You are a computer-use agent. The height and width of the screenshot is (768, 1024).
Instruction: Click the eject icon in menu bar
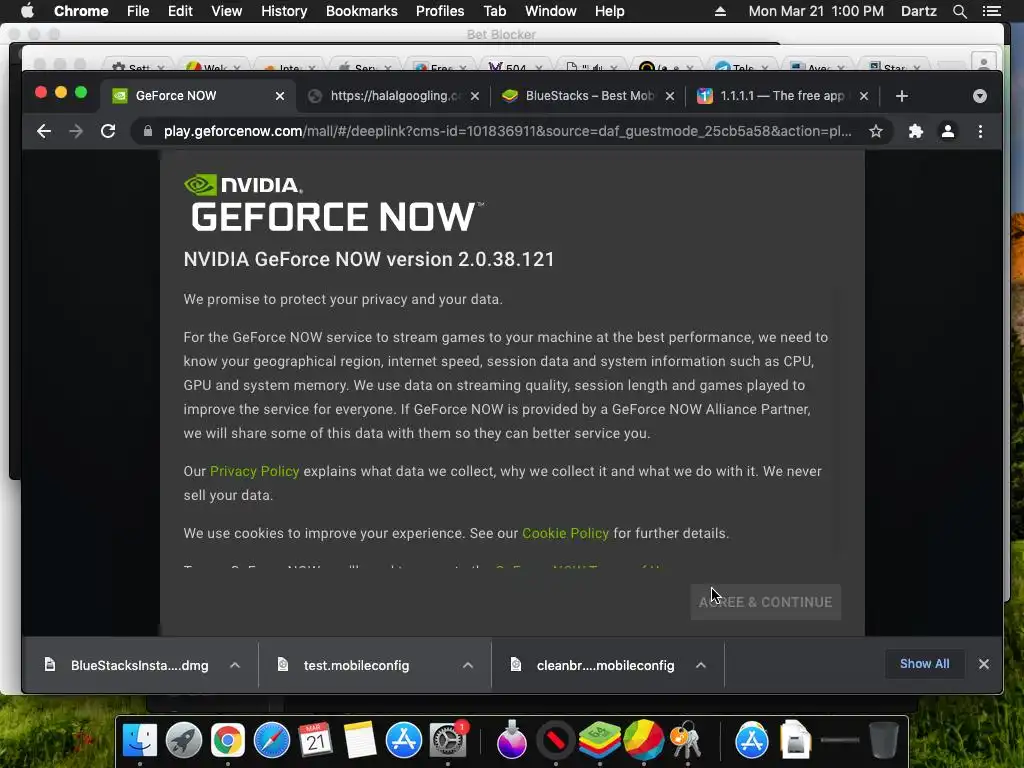(720, 11)
